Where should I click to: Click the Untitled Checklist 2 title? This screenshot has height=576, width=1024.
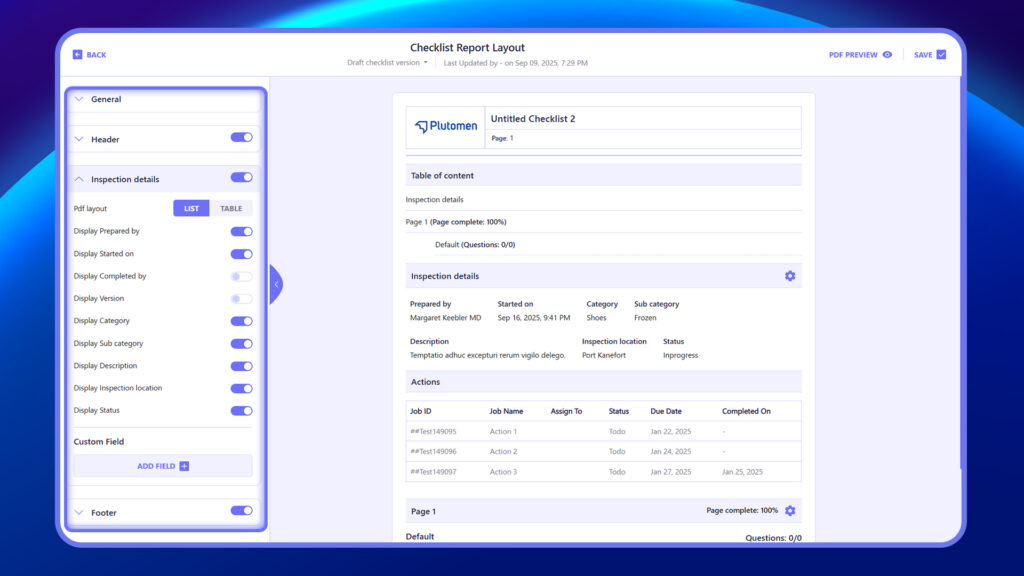point(533,119)
